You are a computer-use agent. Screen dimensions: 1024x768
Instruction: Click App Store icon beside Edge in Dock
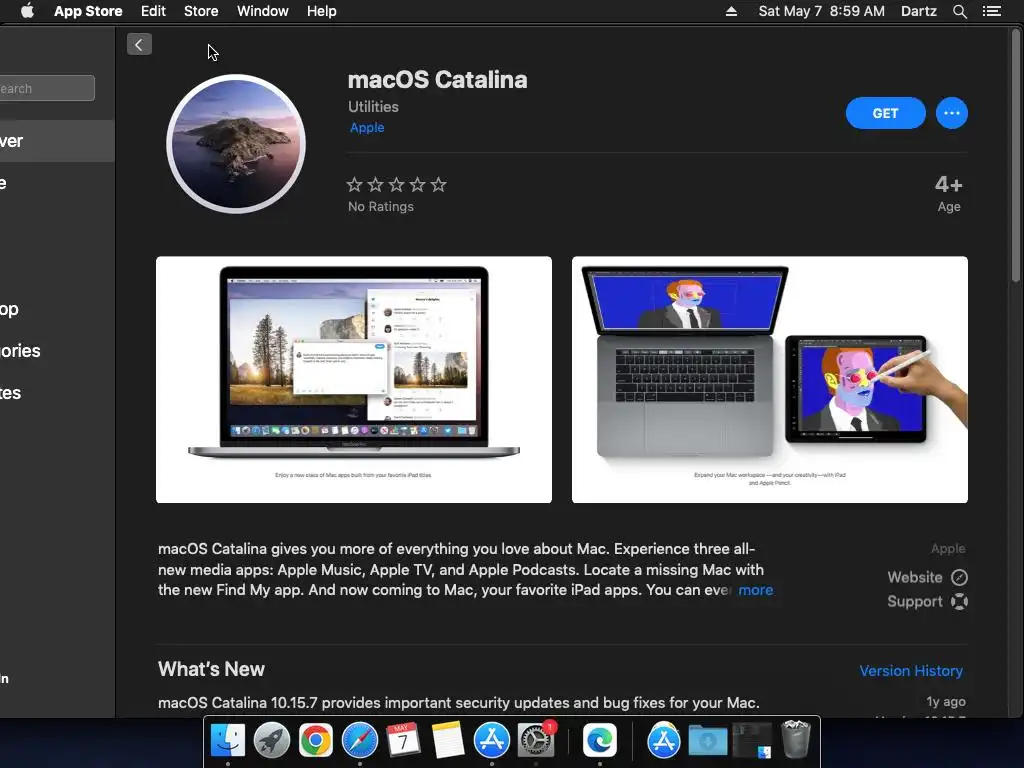(664, 740)
